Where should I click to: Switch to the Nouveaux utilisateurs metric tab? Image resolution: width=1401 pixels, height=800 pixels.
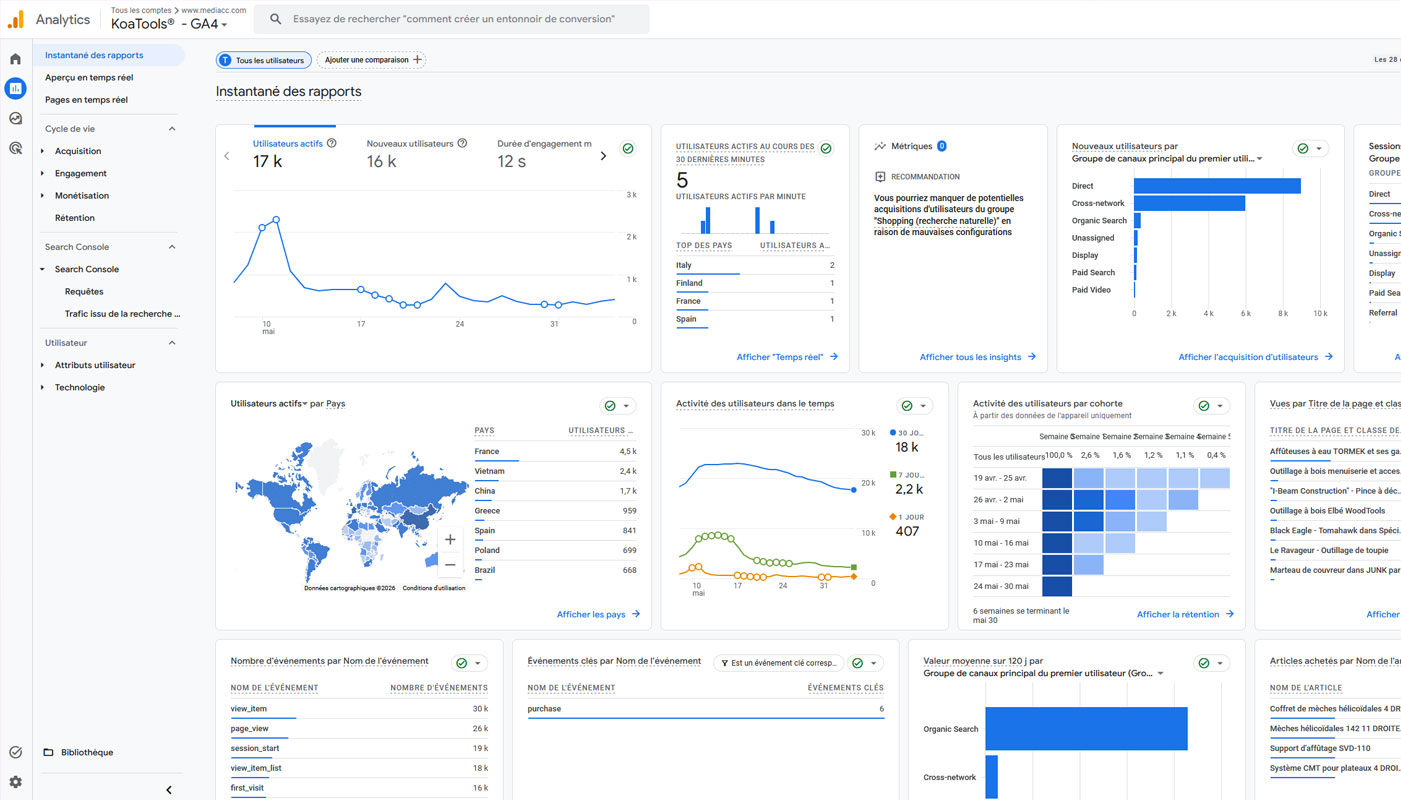[417, 153]
